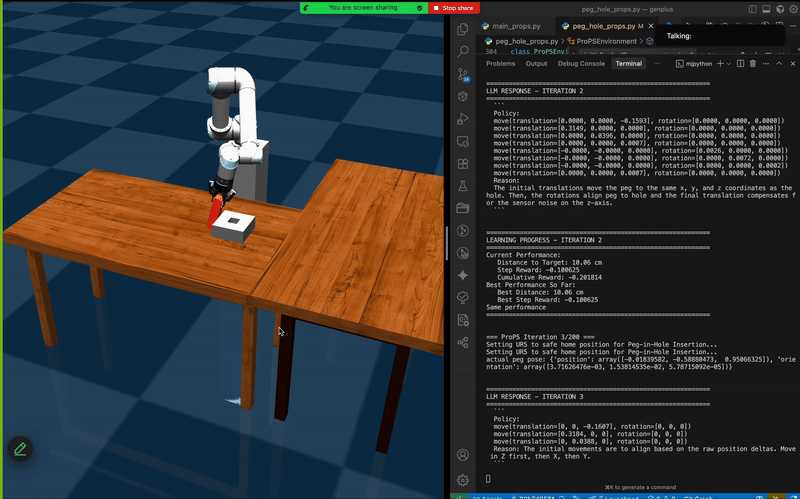
Task: Open the main_props.py editor tab
Action: 516,26
